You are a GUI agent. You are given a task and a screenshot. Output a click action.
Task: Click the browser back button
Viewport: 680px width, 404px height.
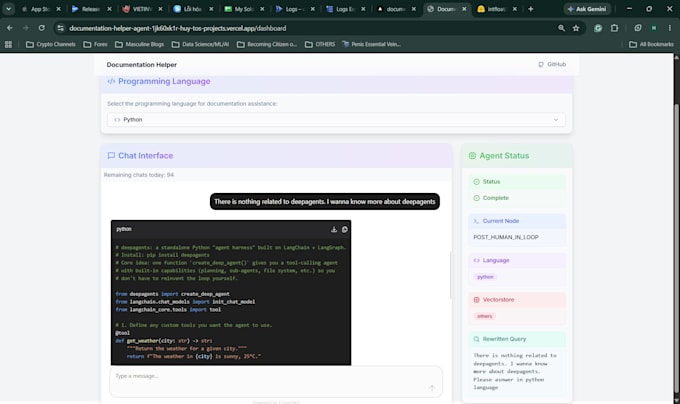pyautogui.click(x=10, y=28)
